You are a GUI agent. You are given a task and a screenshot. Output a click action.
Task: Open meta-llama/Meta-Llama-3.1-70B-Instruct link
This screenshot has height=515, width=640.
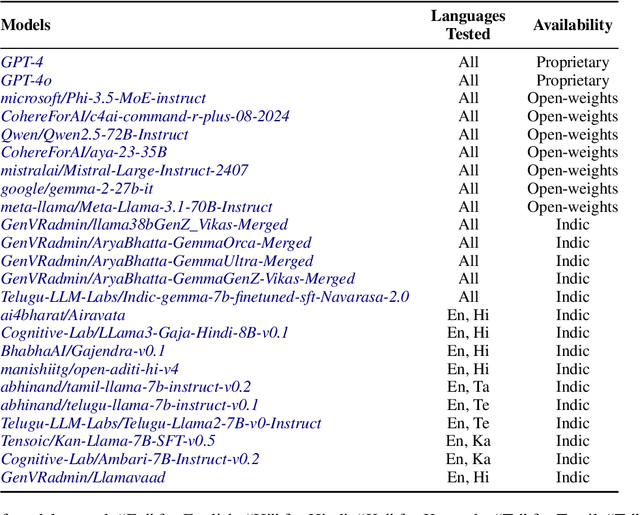(136, 207)
